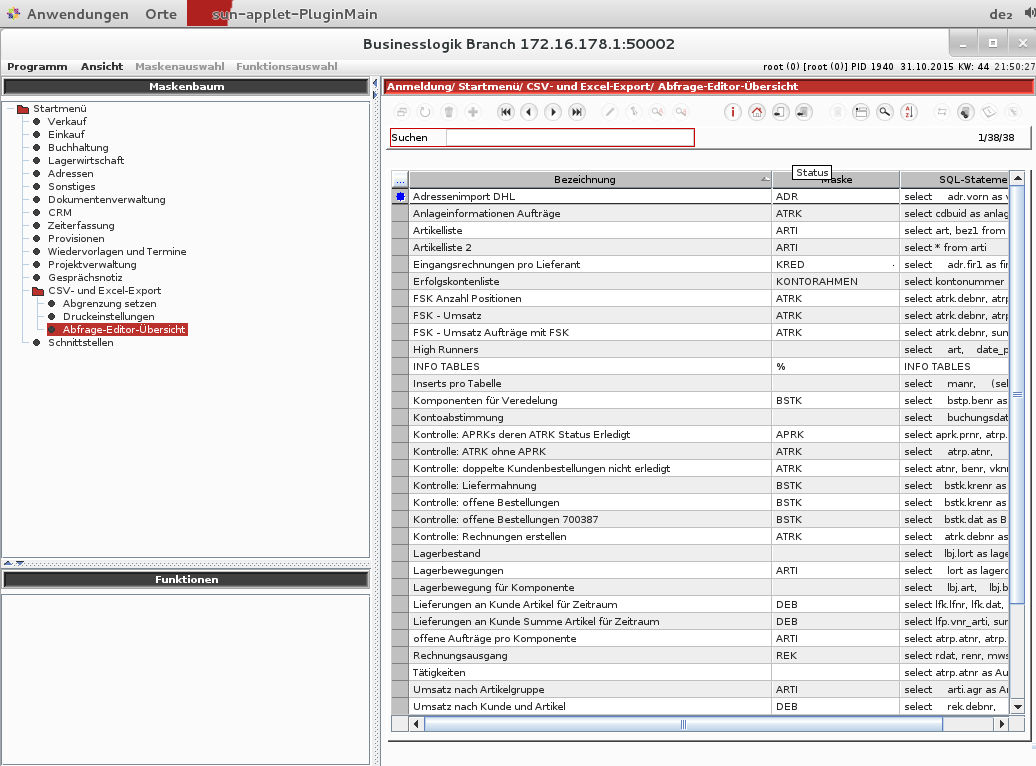Image resolution: width=1036 pixels, height=766 pixels.
Task: Open the Ansicht menu
Action: [x=102, y=66]
